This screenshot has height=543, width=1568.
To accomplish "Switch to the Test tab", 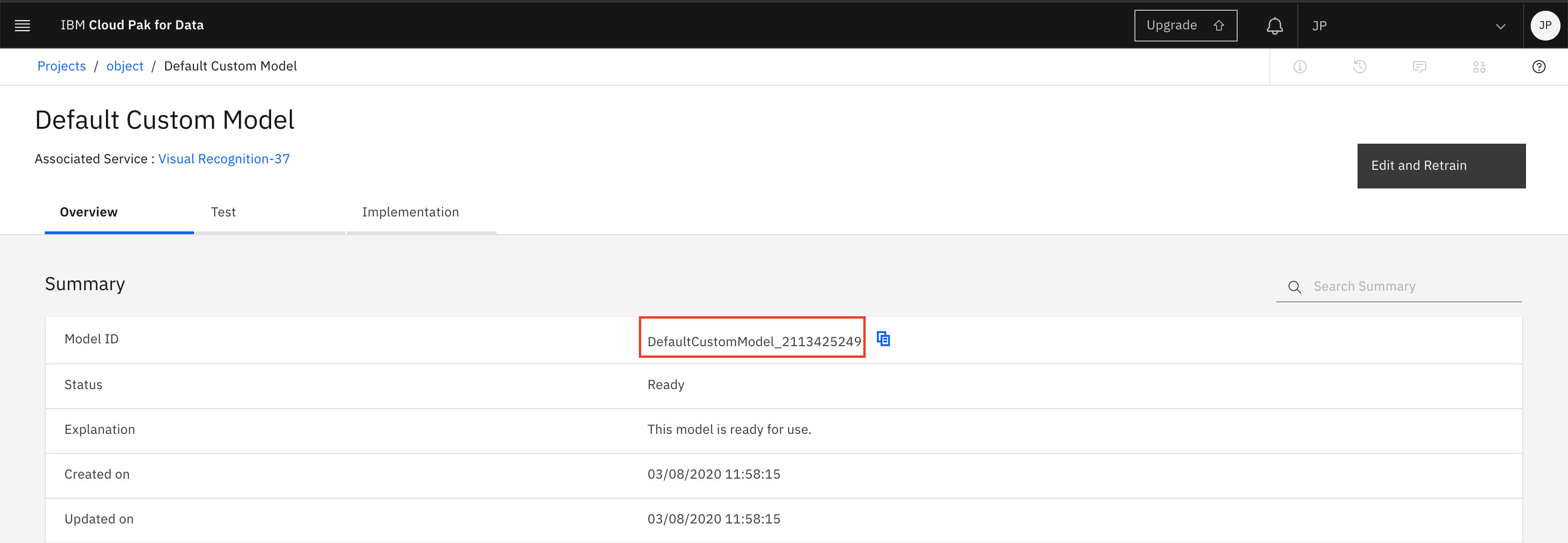I will pyautogui.click(x=224, y=212).
